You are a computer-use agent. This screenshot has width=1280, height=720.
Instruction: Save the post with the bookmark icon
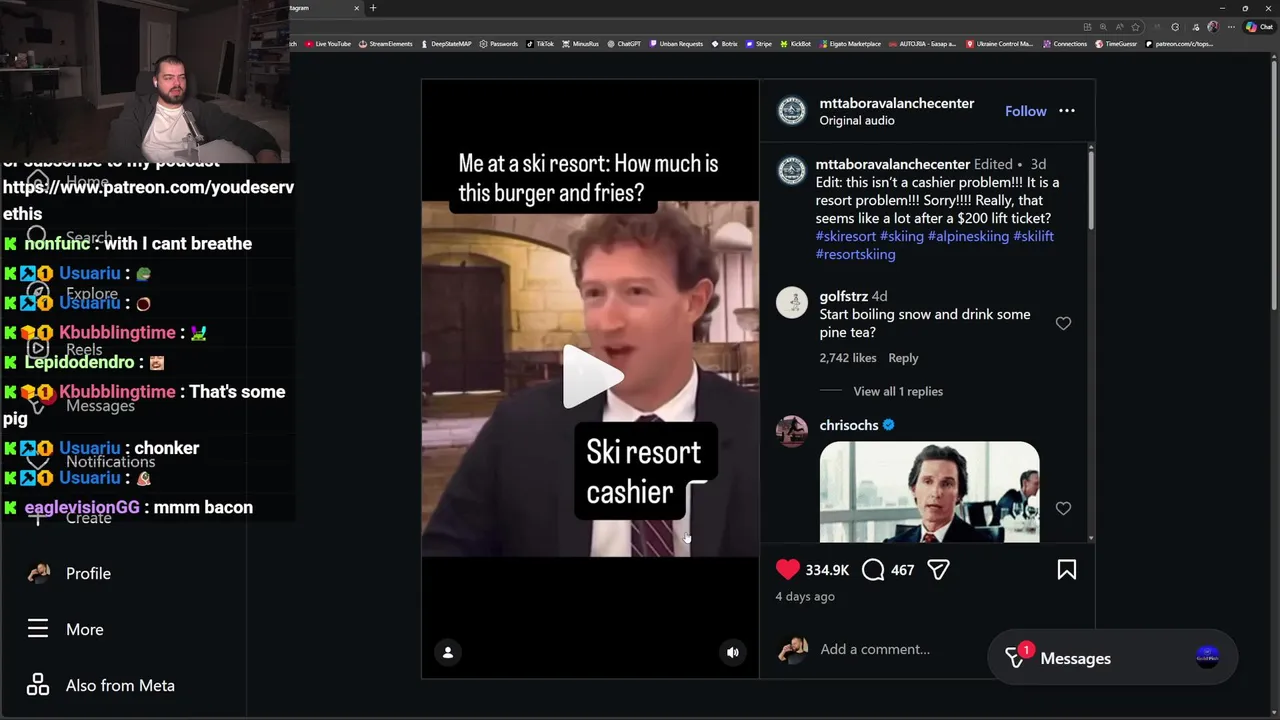pyautogui.click(x=1067, y=570)
